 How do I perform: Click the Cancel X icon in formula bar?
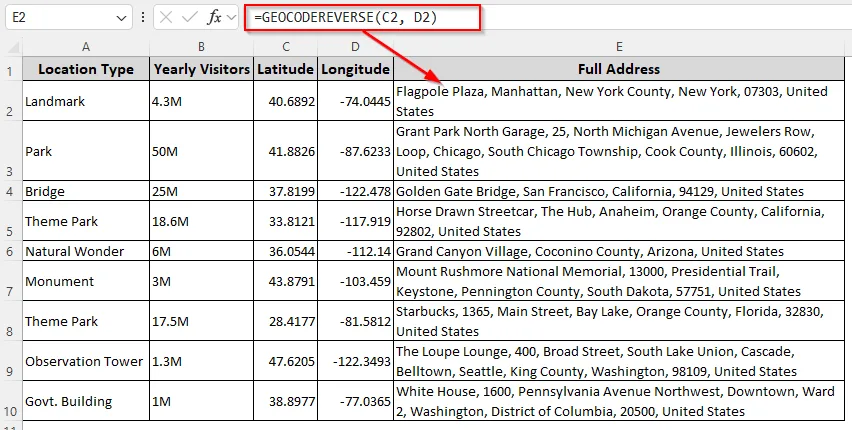pos(166,17)
